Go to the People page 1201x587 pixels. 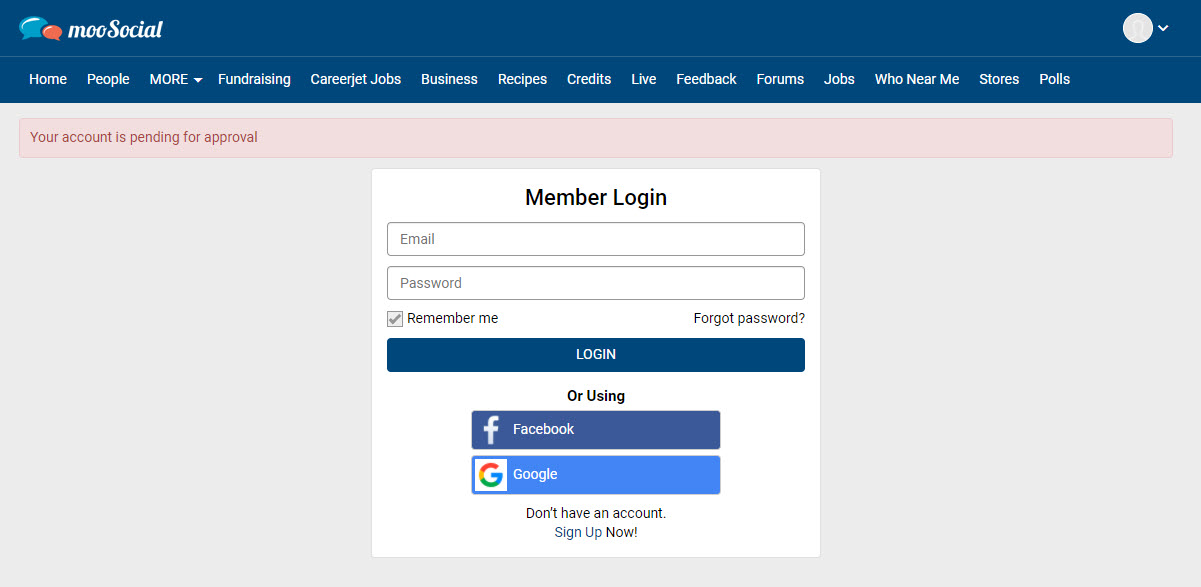click(108, 79)
